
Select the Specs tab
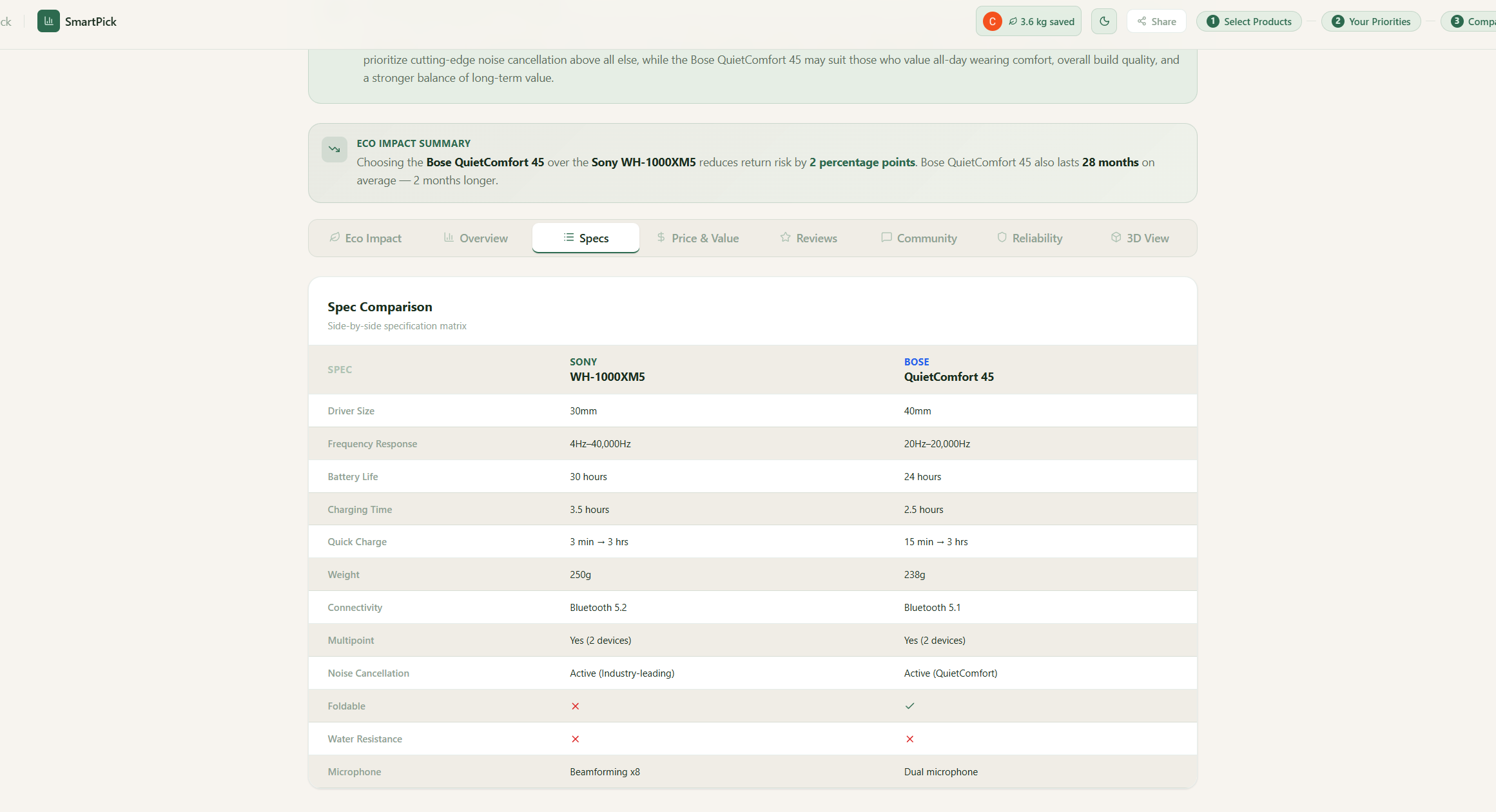point(585,238)
